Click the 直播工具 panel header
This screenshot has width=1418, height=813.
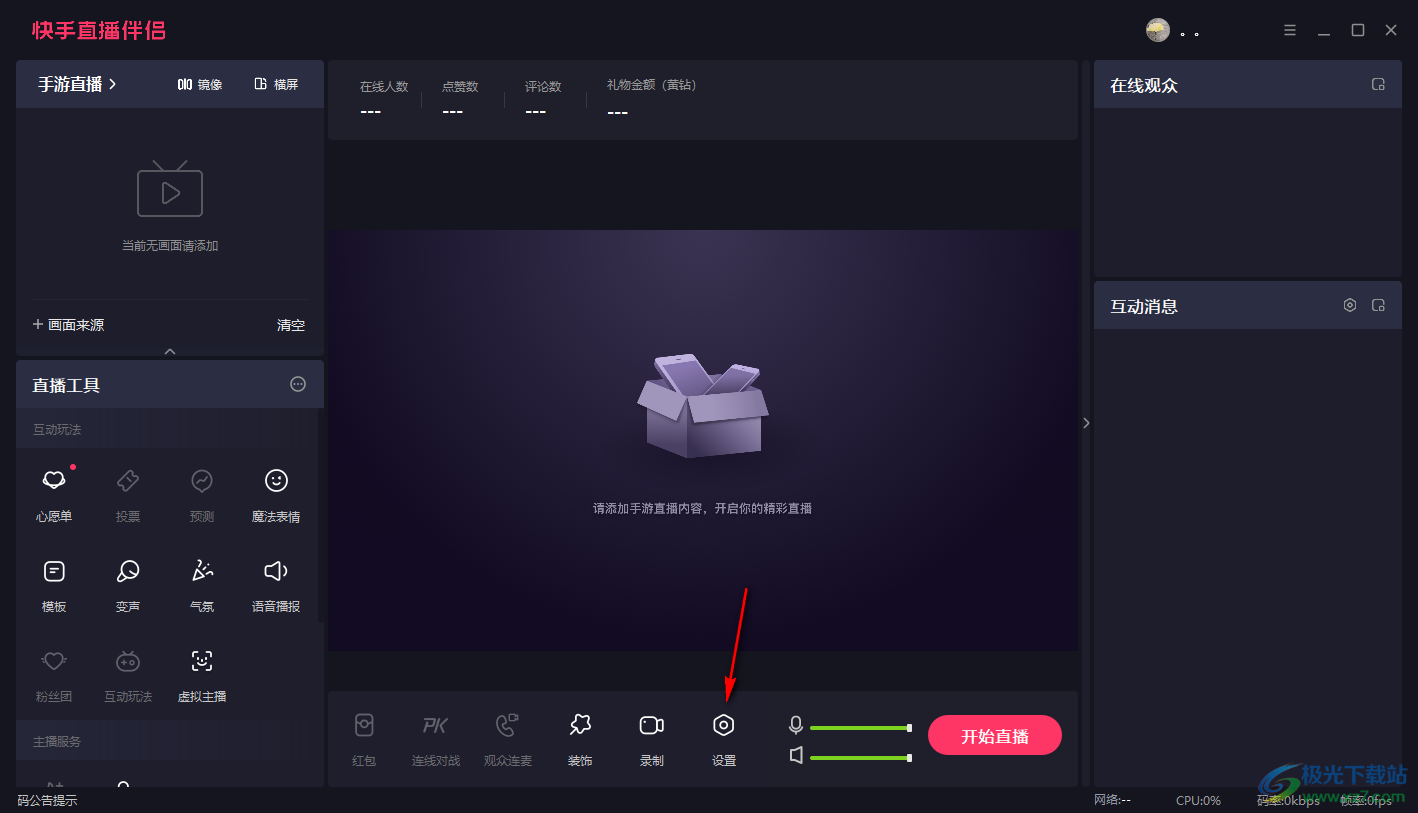[x=170, y=385]
